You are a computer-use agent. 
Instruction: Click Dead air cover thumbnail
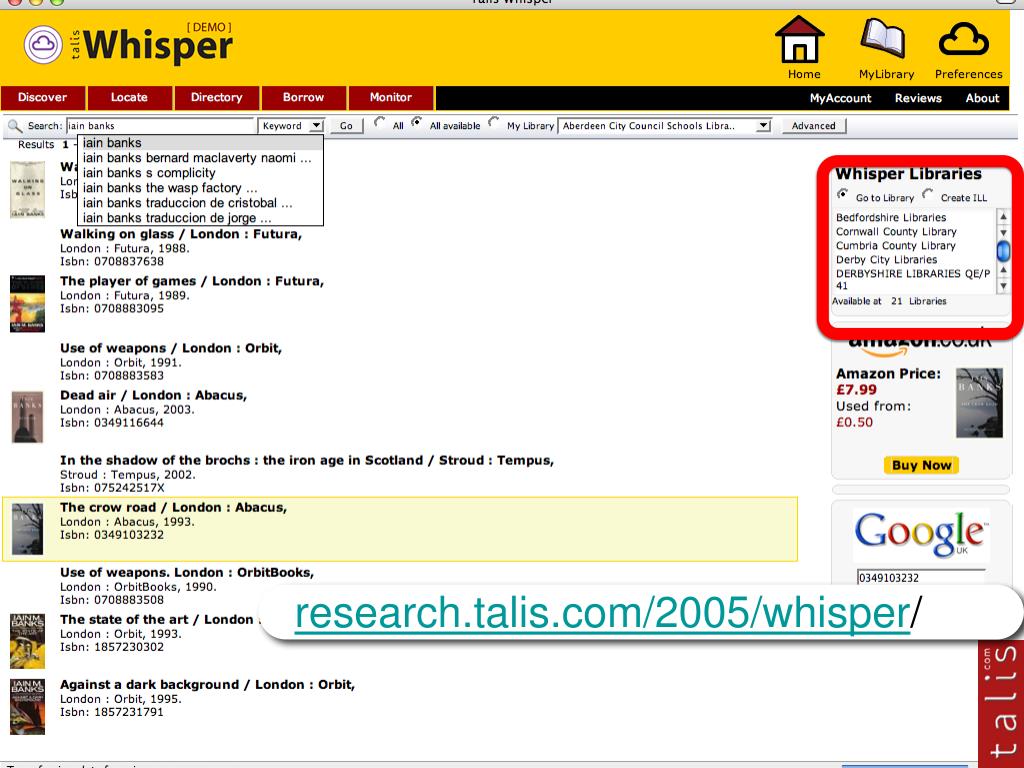click(27, 417)
